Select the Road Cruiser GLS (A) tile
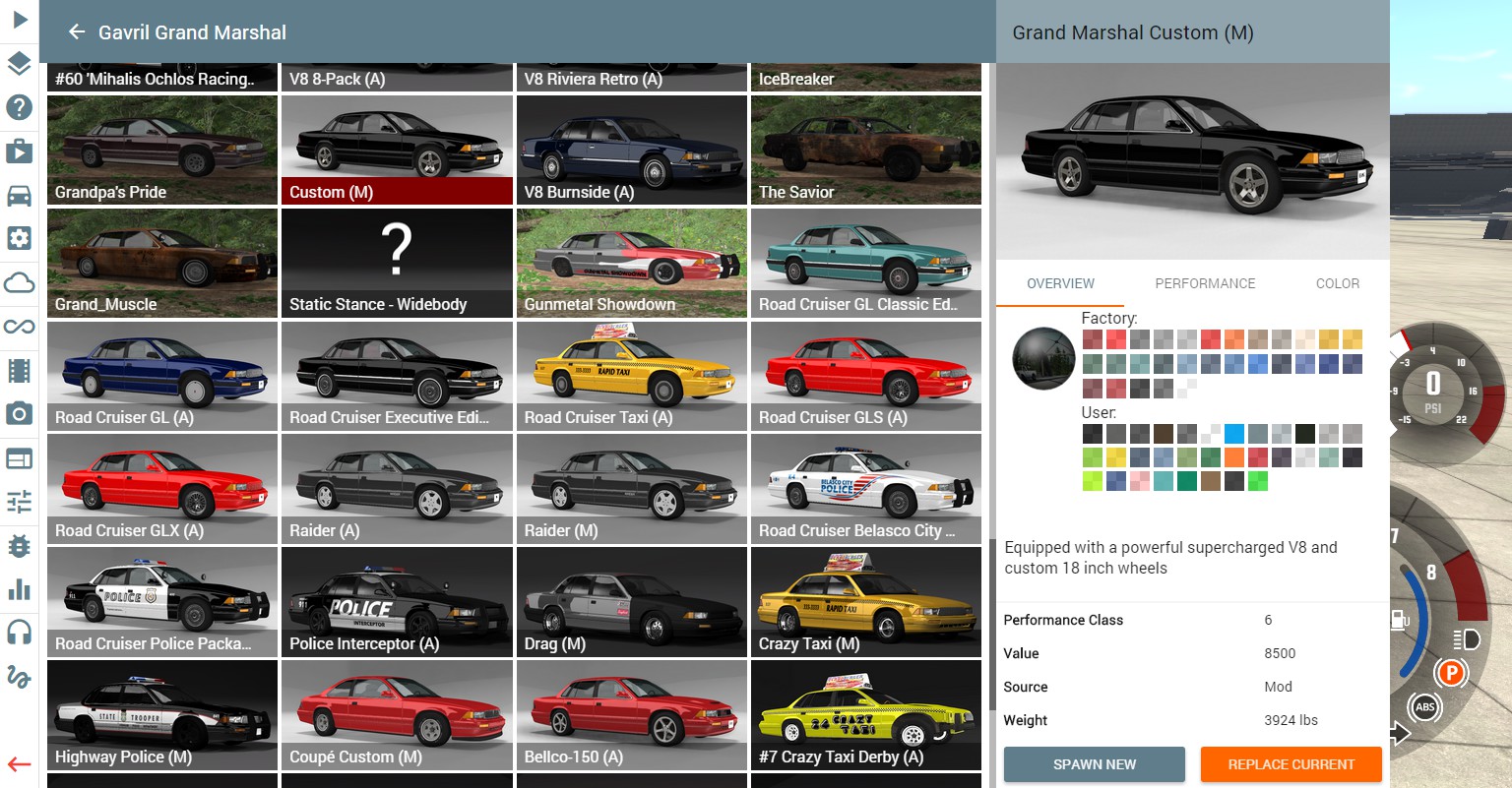1512x788 pixels. pyautogui.click(x=866, y=376)
